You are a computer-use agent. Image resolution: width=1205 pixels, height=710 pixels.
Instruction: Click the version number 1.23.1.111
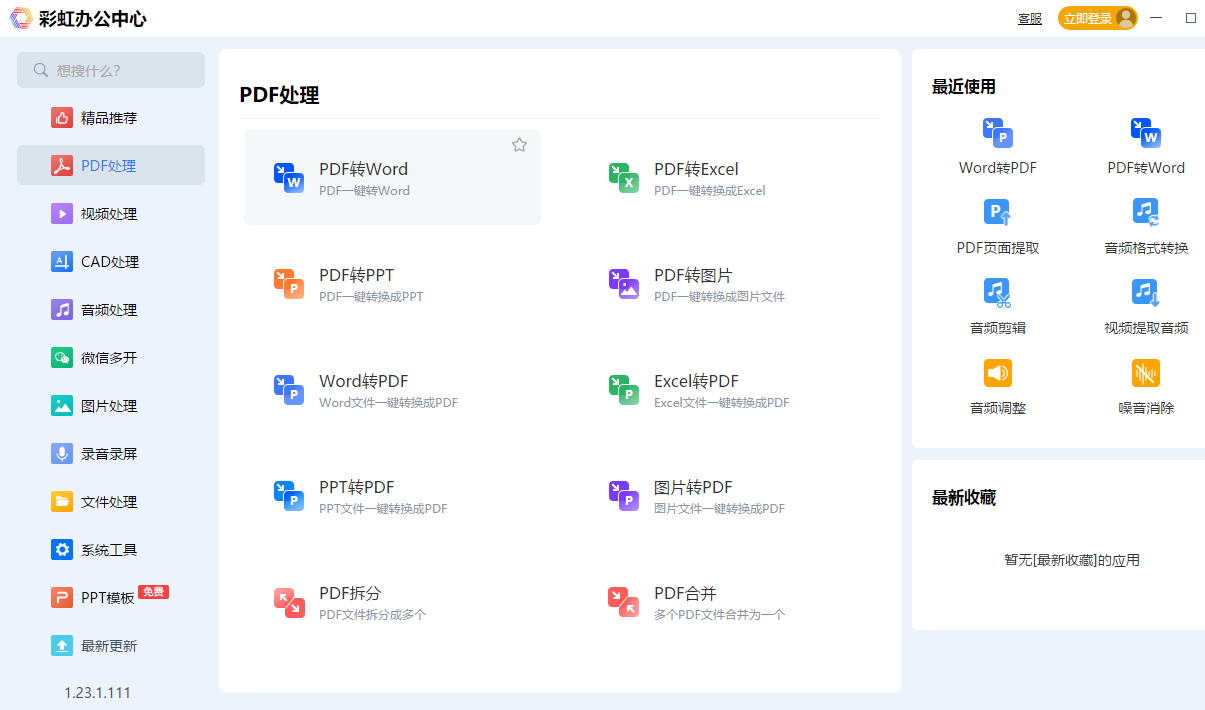(97, 693)
